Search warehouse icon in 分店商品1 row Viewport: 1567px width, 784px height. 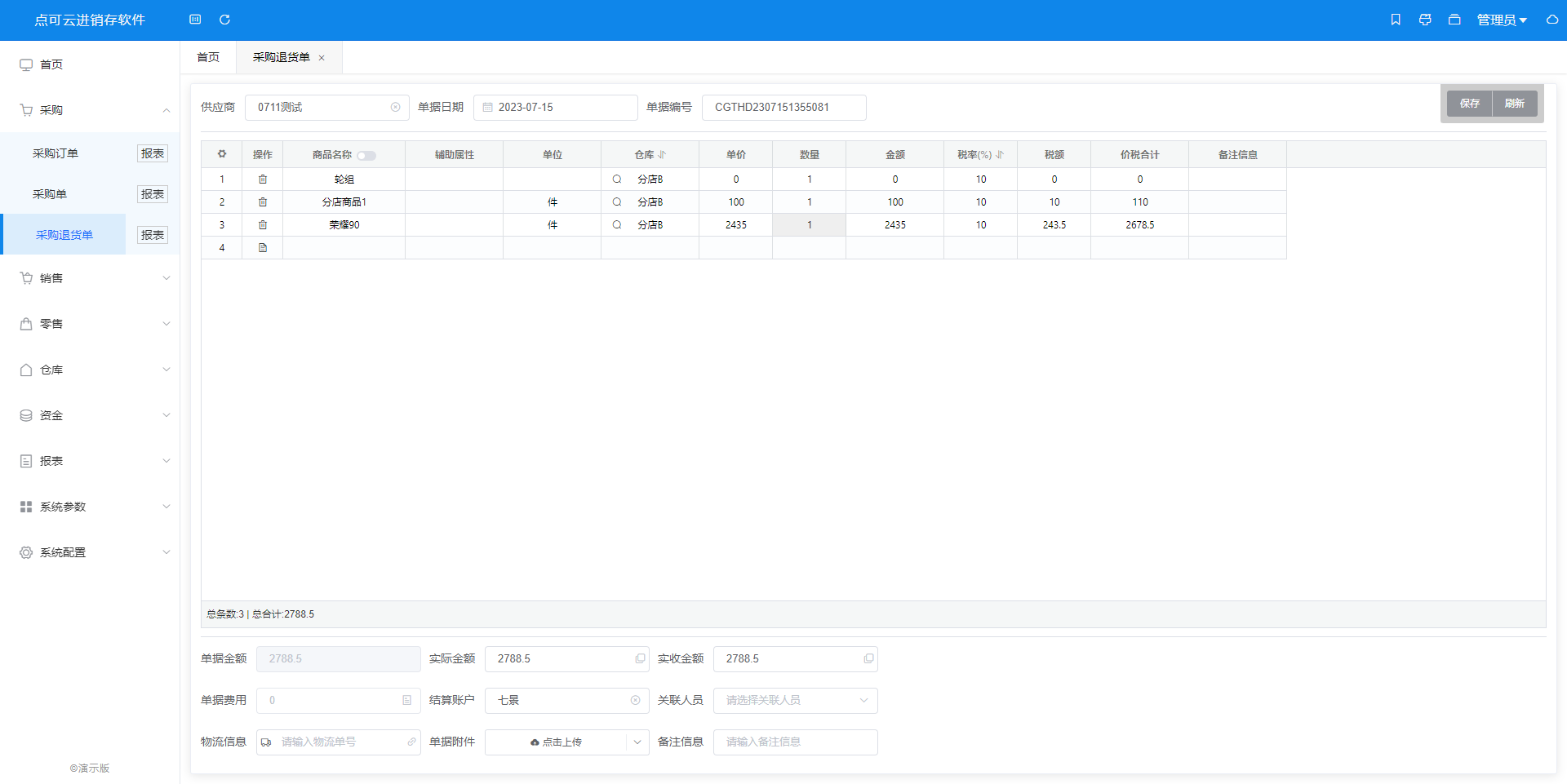point(617,202)
